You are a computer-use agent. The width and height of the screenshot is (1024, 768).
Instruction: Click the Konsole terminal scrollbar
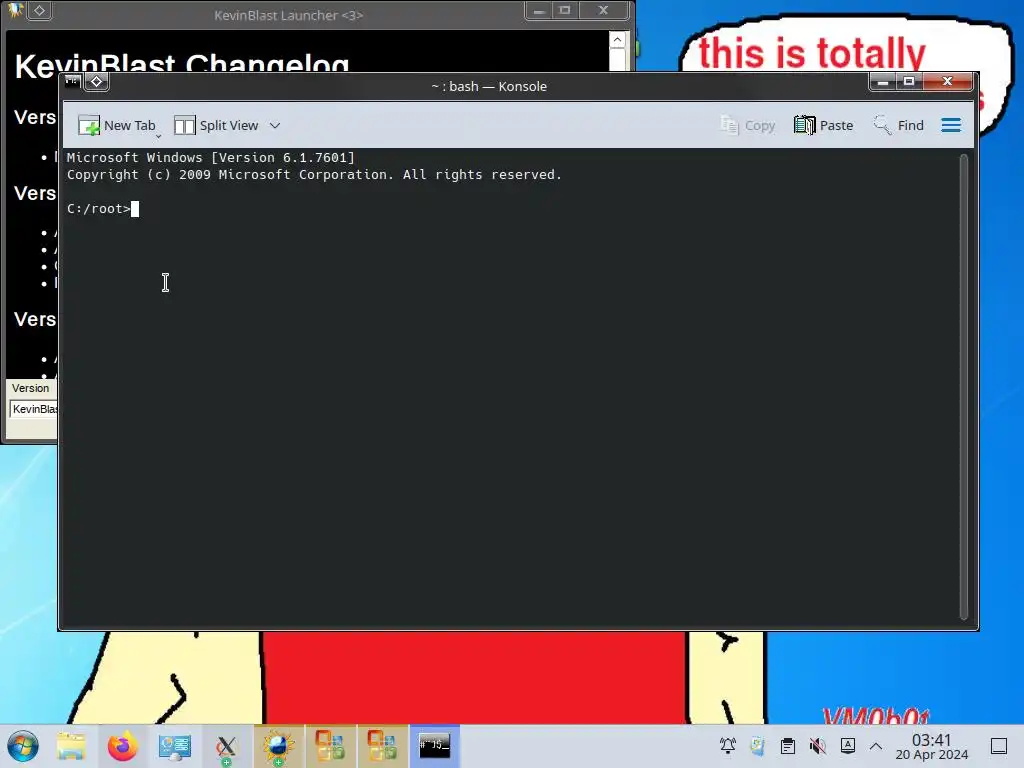tap(963, 387)
